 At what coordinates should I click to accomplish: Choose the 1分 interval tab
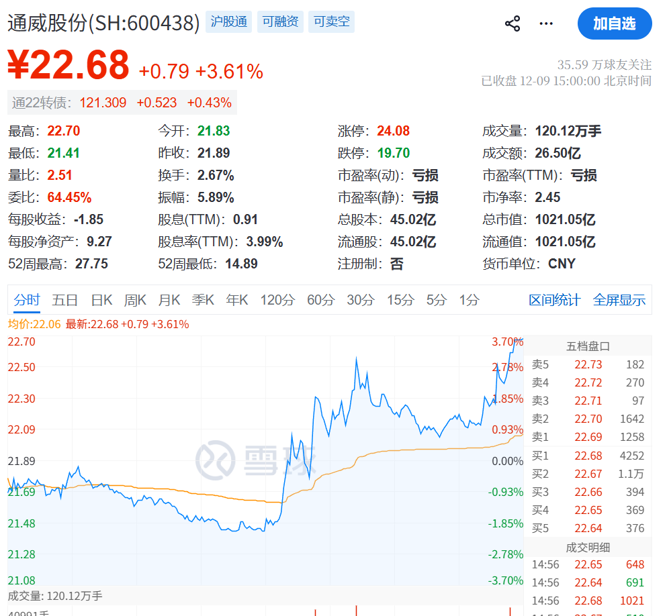click(x=469, y=299)
